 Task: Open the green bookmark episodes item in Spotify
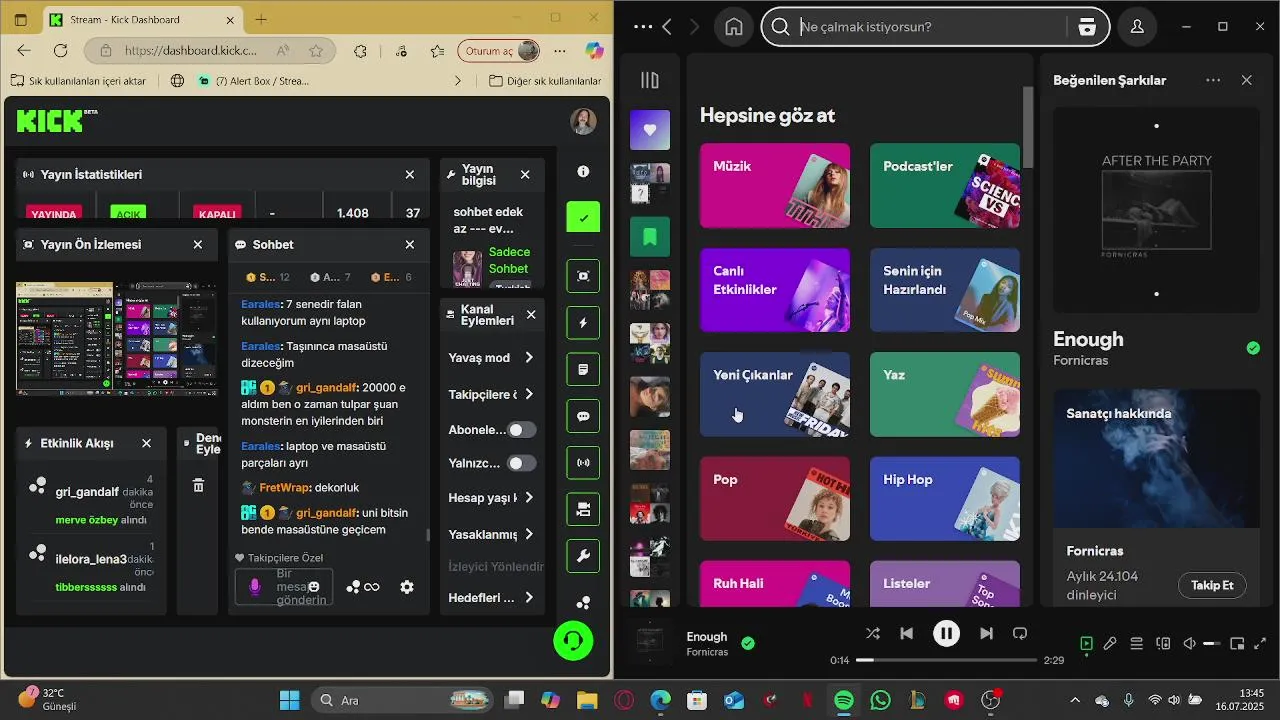point(650,237)
